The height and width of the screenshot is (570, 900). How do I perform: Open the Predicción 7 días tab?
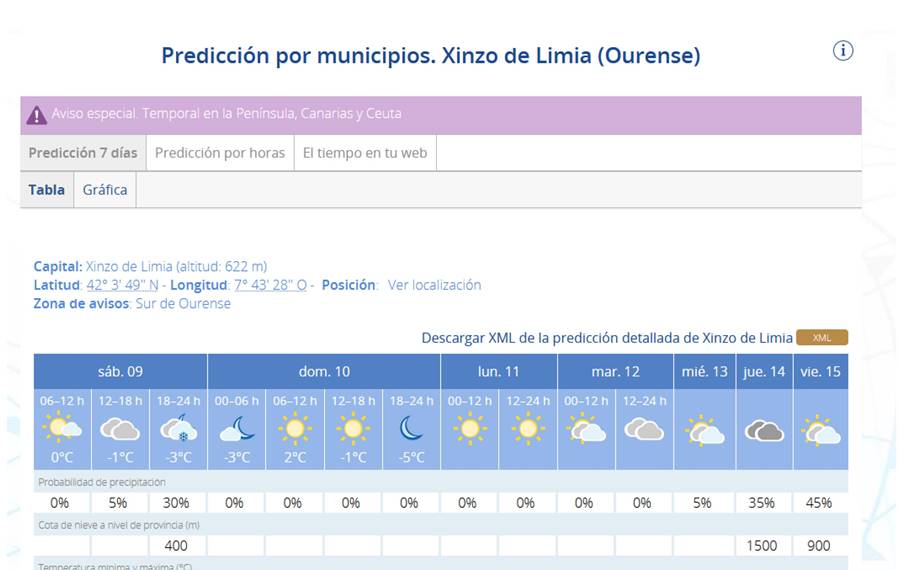pos(83,153)
